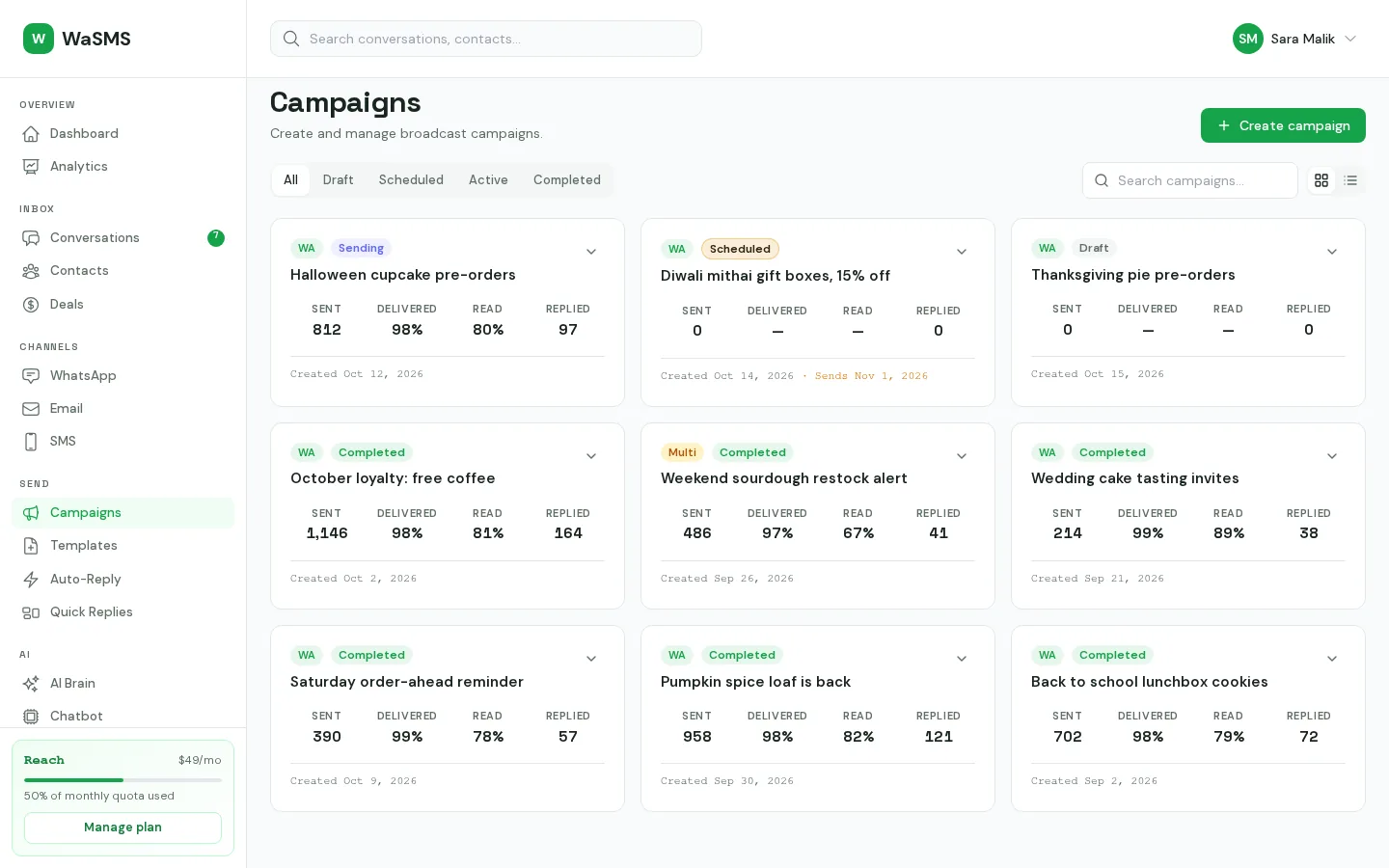Expand the Pumpkin spice loaf card menu
Screen dimensions: 1389x868
pyautogui.click(x=962, y=659)
